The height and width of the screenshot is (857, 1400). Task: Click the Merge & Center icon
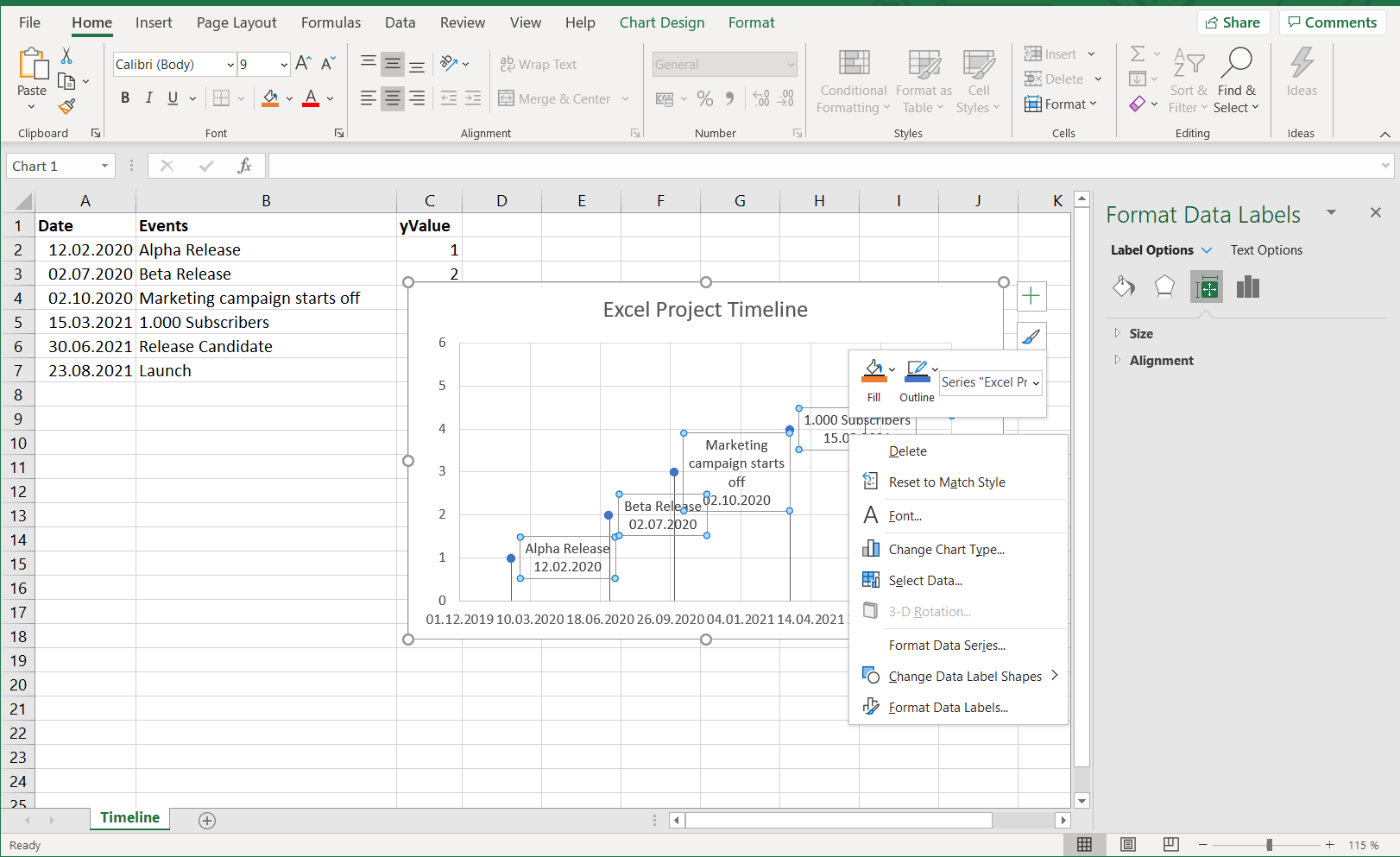[506, 98]
